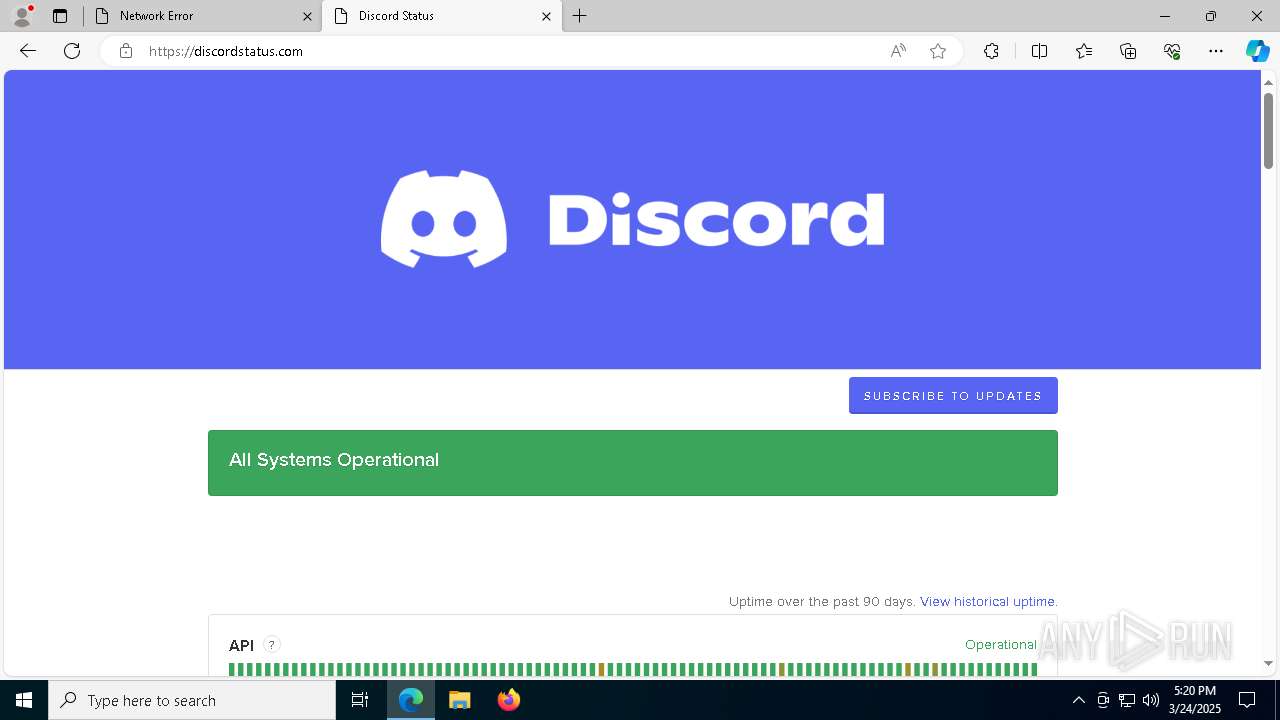The image size is (1280, 720).
Task: Open the Extensions puzzle icon
Action: (x=991, y=51)
